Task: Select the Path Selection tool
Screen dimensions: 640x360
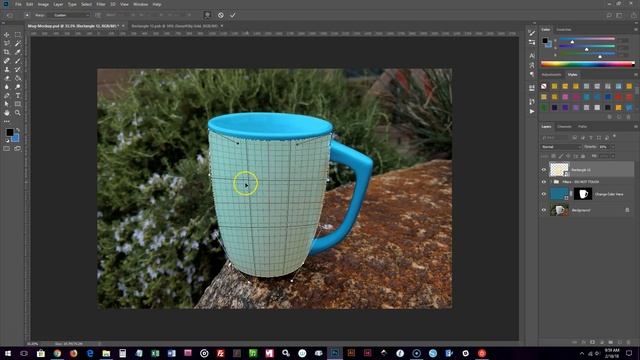Action: pyautogui.click(x=7, y=104)
